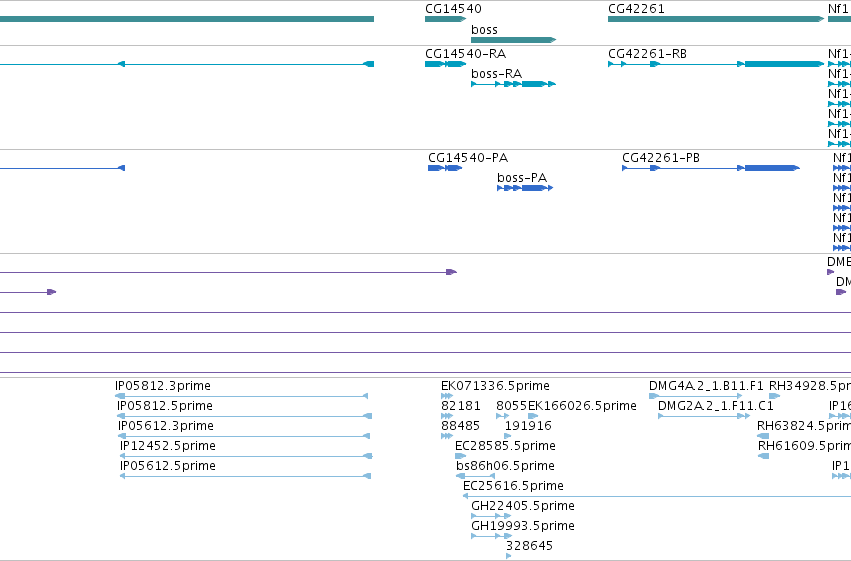Select the GH19993.5prime alignment feature
The height and width of the screenshot is (561, 851).
492,536
